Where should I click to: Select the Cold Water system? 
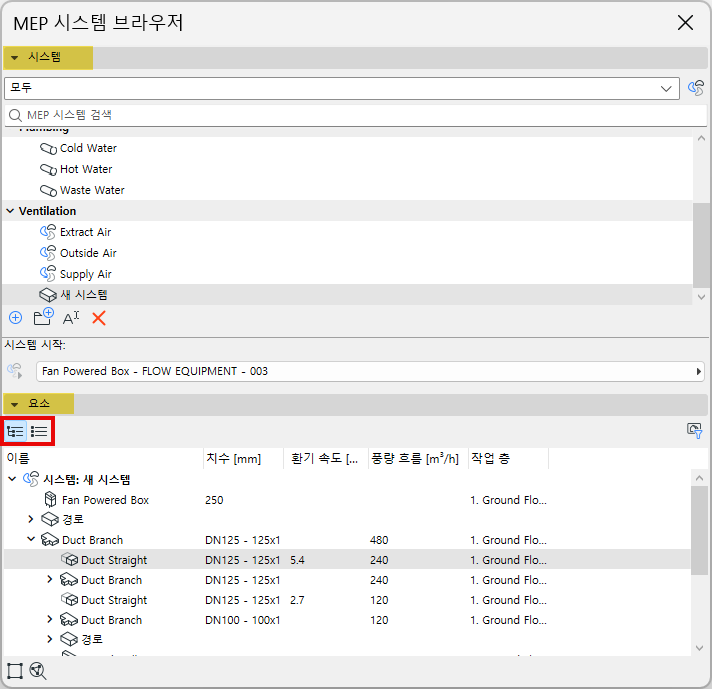click(x=347, y=149)
